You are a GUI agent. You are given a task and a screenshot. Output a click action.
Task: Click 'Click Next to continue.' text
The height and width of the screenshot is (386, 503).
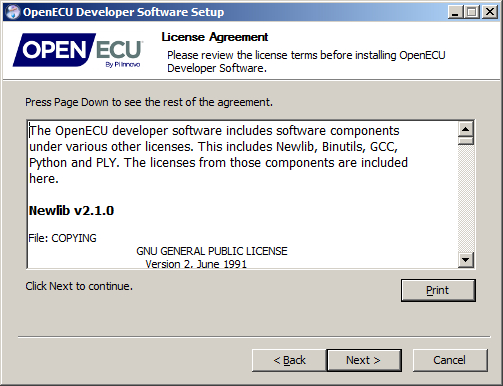tap(79, 286)
